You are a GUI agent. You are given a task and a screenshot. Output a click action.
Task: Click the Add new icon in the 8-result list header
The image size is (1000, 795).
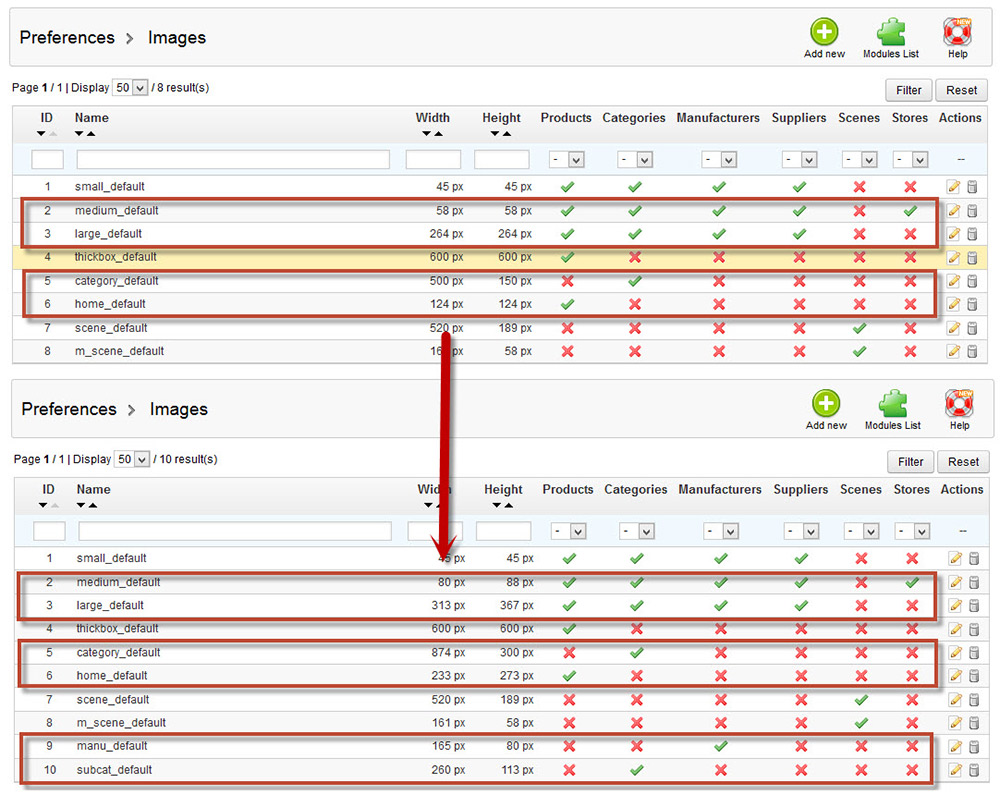[824, 31]
